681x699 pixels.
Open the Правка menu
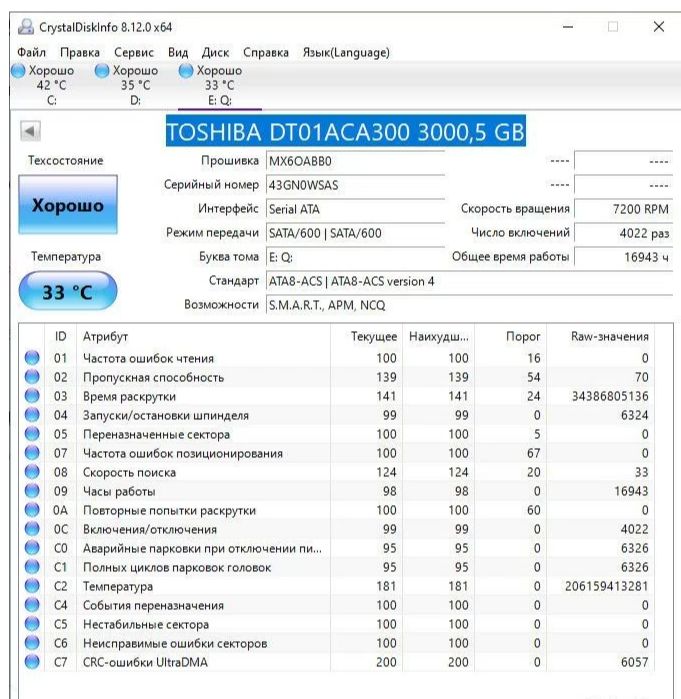click(80, 53)
